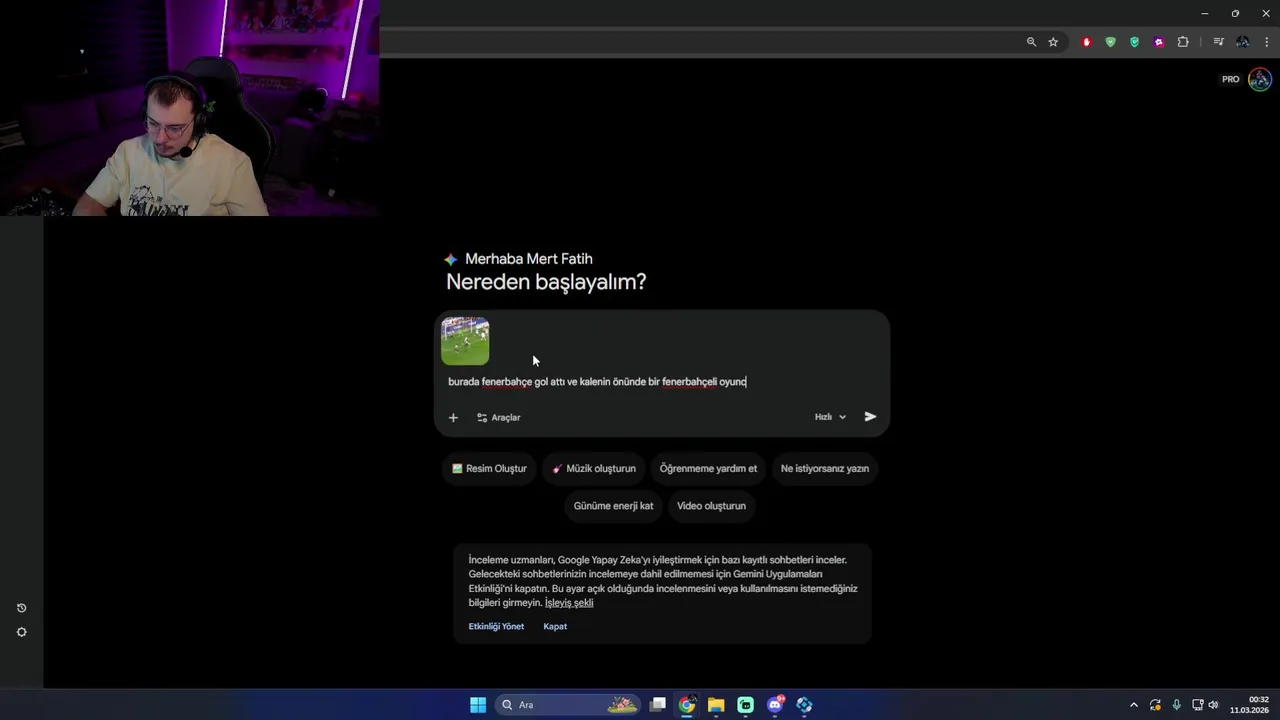Screen dimensions: 1280x720
Task: Open the teal shield extension icon
Action: pyautogui.click(x=1134, y=42)
